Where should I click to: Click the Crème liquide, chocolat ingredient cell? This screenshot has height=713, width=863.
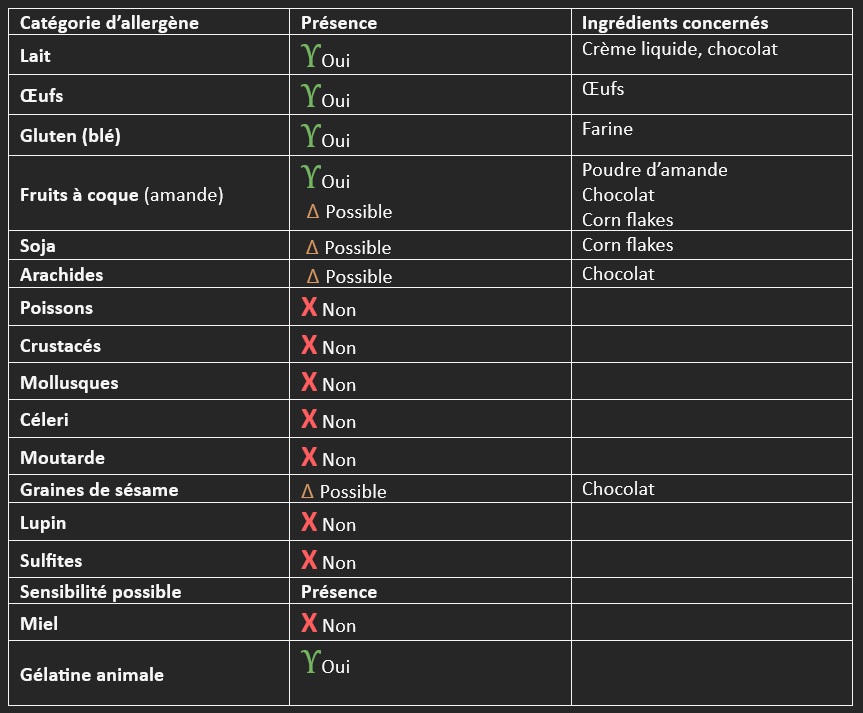712,55
